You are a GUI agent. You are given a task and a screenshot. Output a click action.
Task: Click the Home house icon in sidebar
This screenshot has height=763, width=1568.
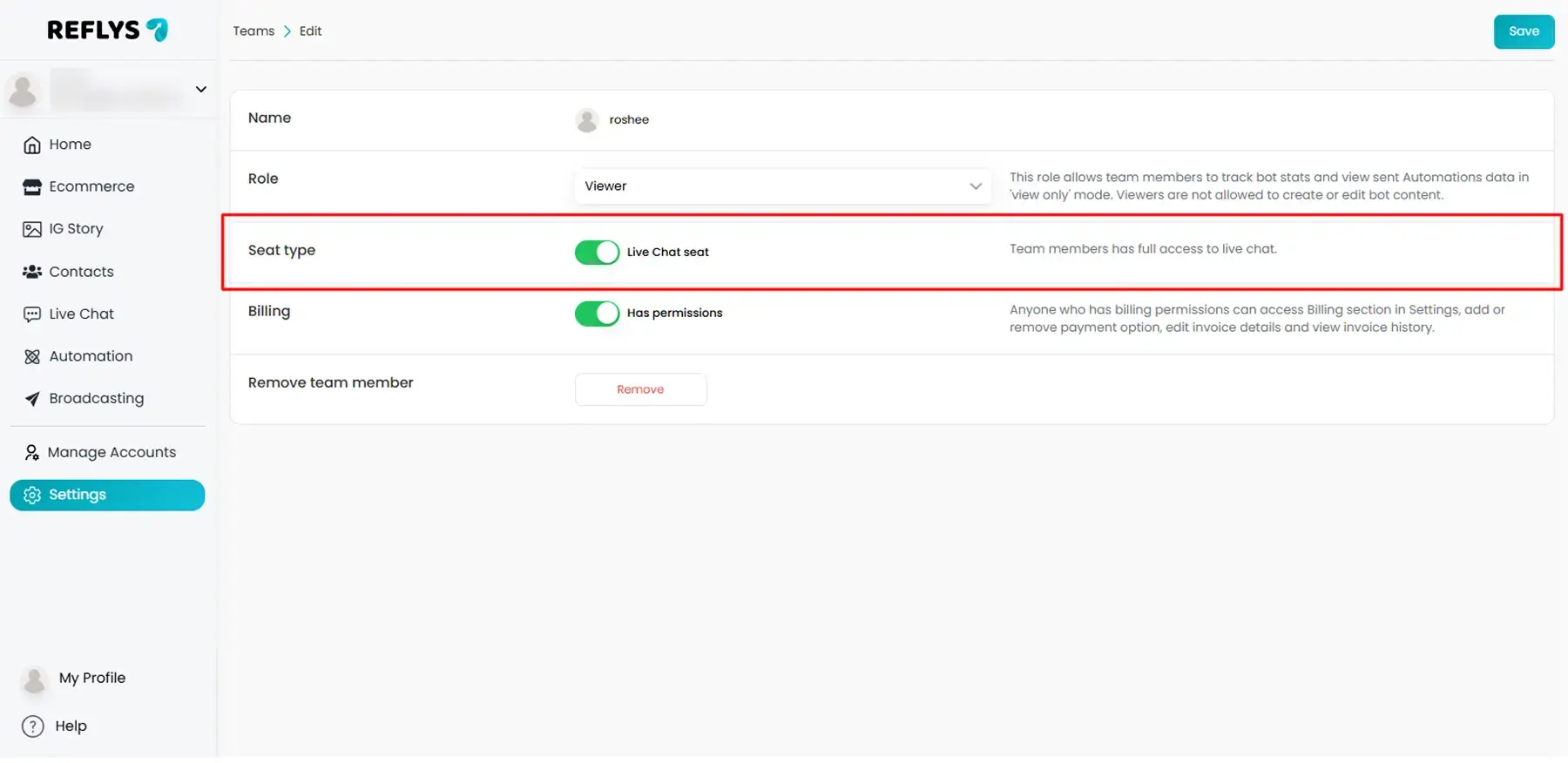point(32,145)
